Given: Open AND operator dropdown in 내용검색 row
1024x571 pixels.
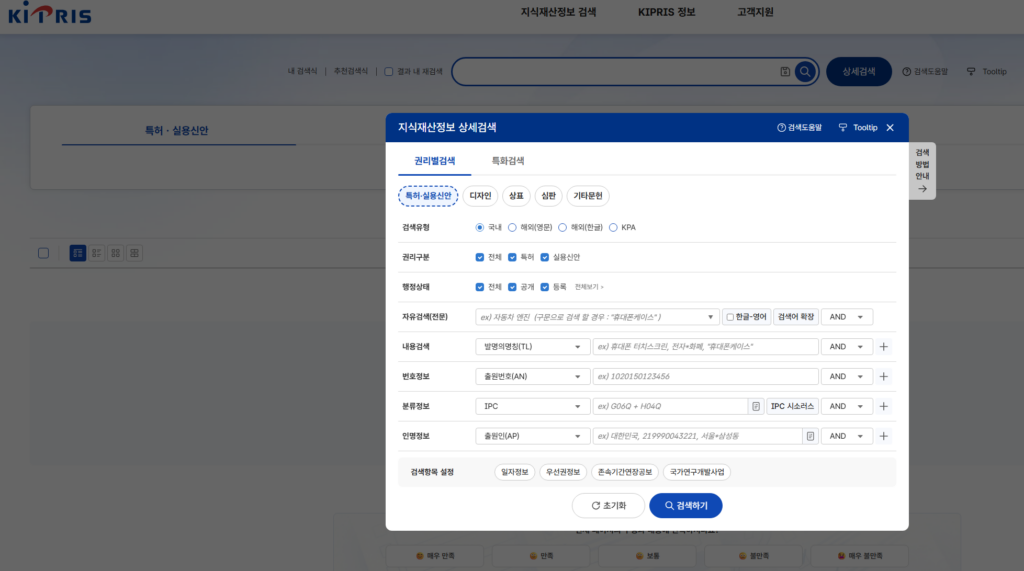Looking at the screenshot, I should [x=846, y=347].
